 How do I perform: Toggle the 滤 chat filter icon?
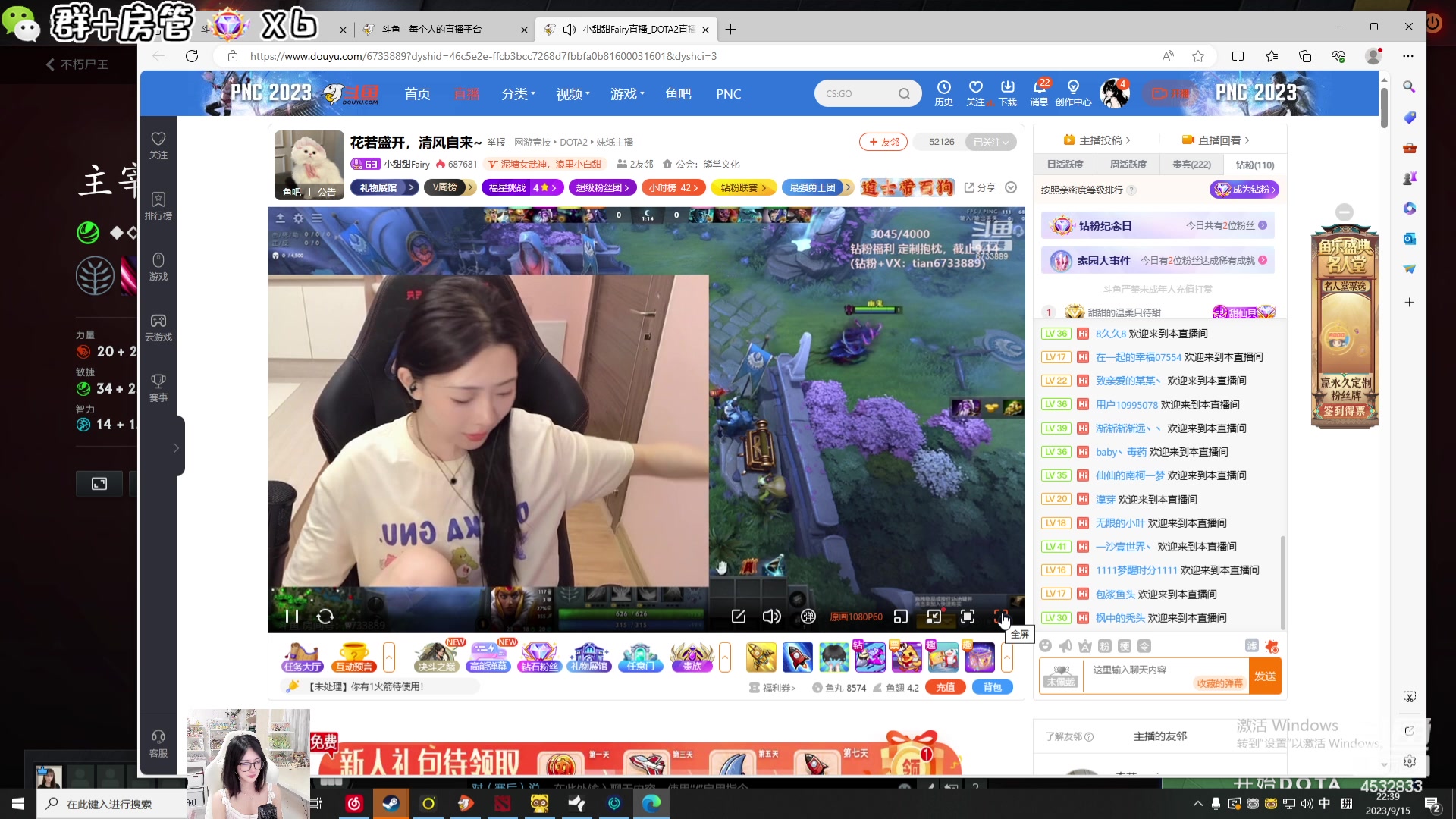coord(1252,645)
